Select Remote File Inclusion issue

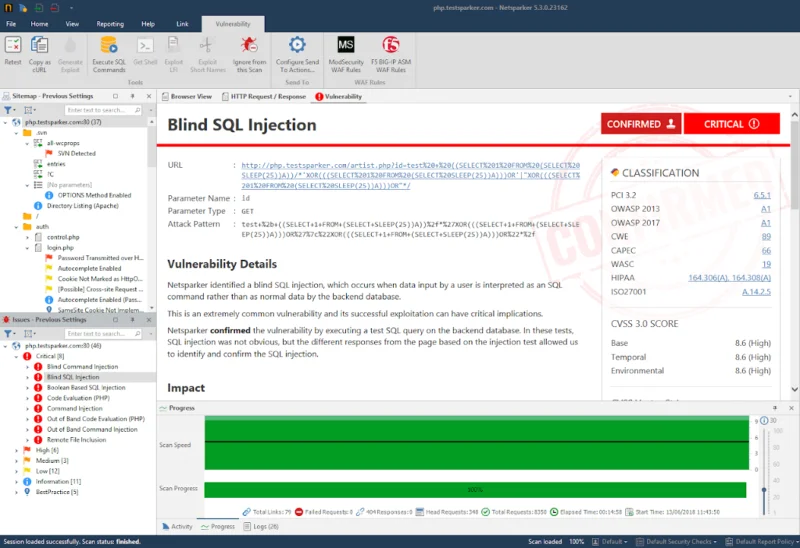[77, 439]
